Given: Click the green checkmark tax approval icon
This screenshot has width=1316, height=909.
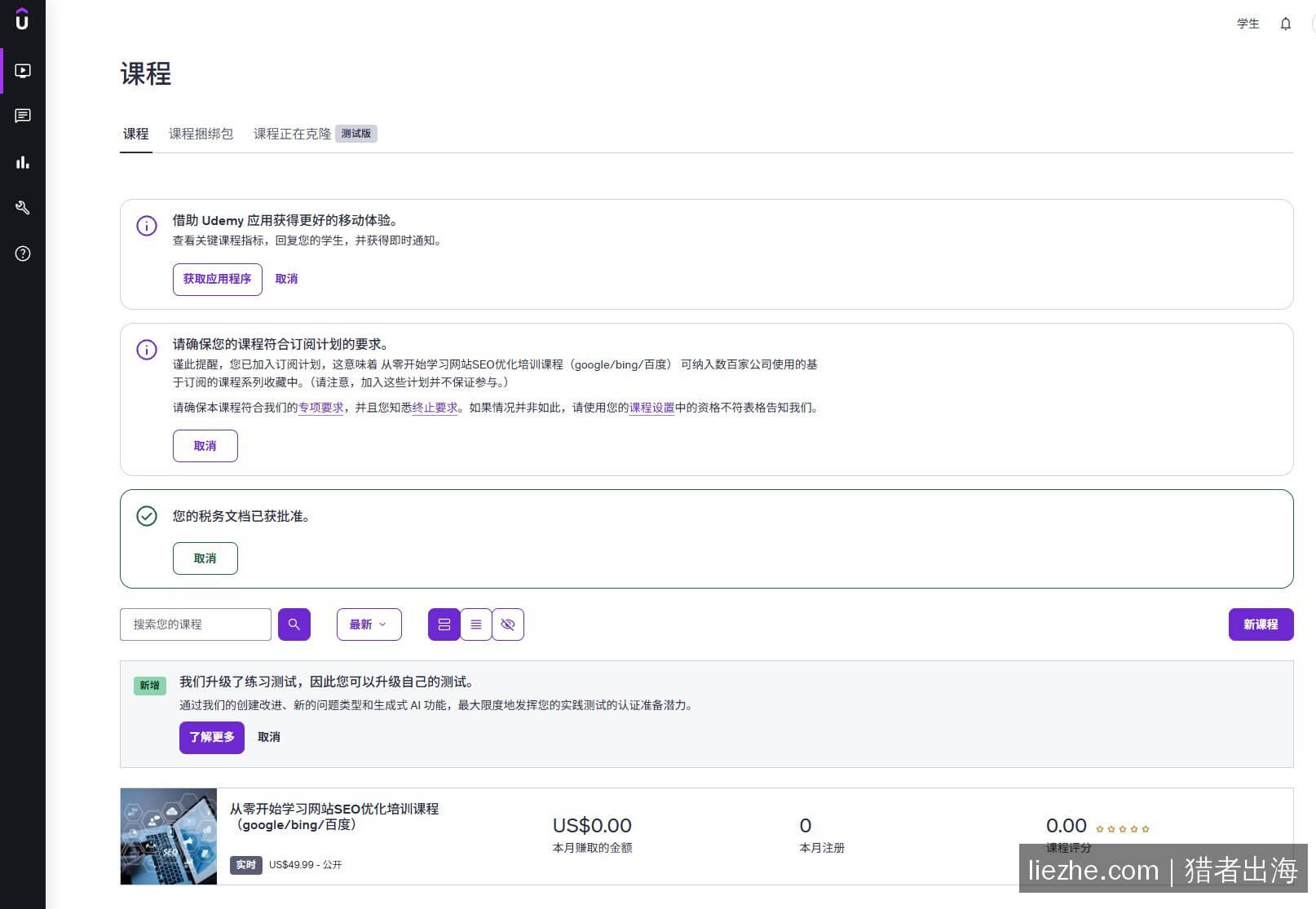Looking at the screenshot, I should (147, 516).
